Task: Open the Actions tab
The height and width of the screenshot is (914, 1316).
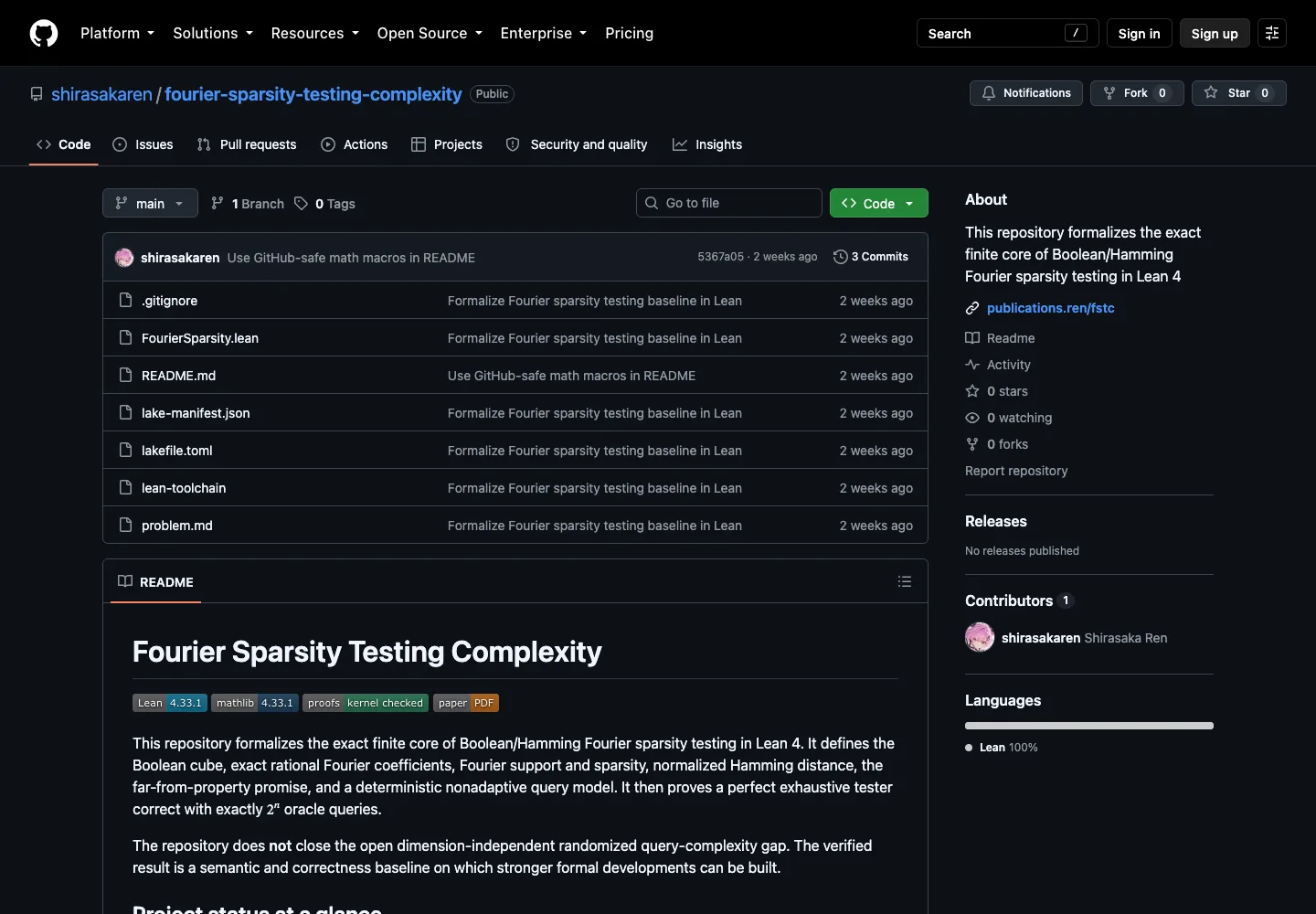Action: [355, 144]
